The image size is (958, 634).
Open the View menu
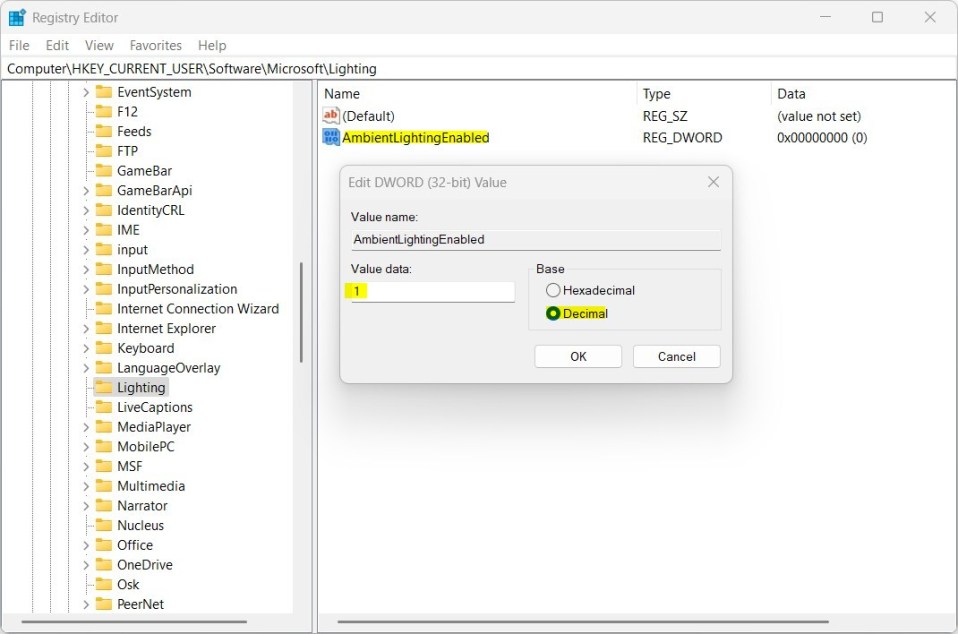99,45
